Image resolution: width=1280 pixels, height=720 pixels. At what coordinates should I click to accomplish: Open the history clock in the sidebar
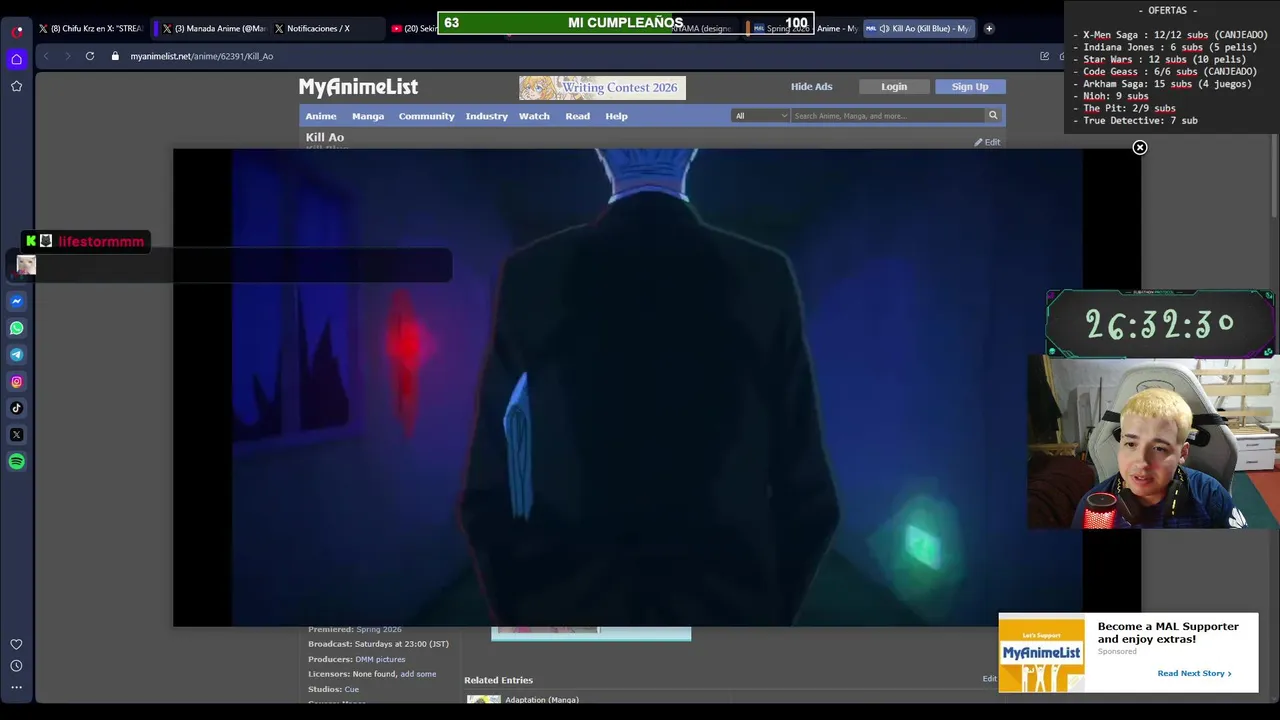click(x=16, y=666)
